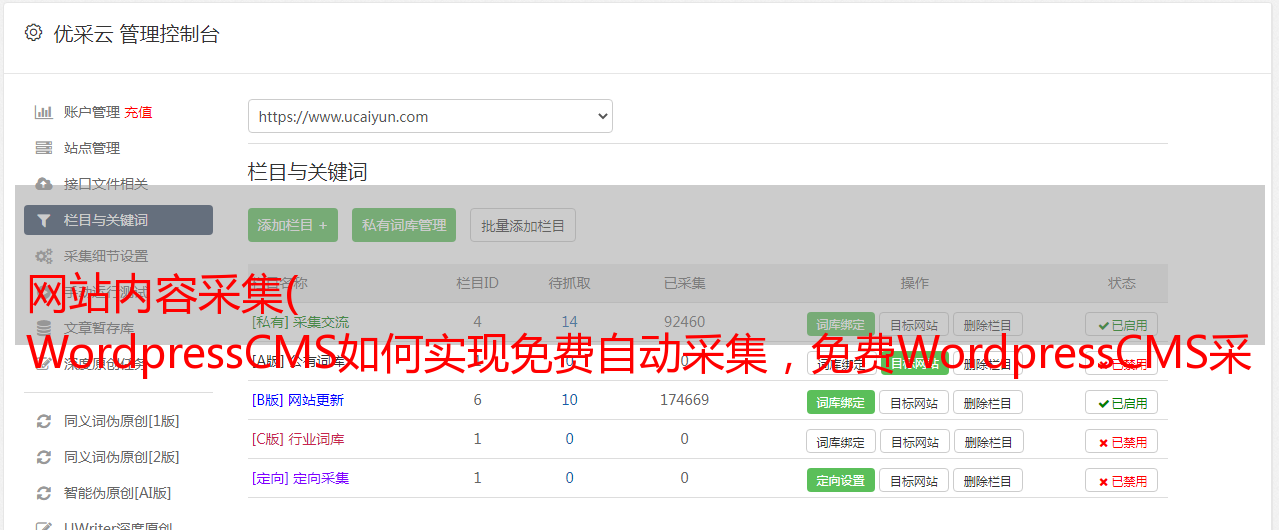Open UWriter深度原创 in the sidebar

[x=118, y=527]
